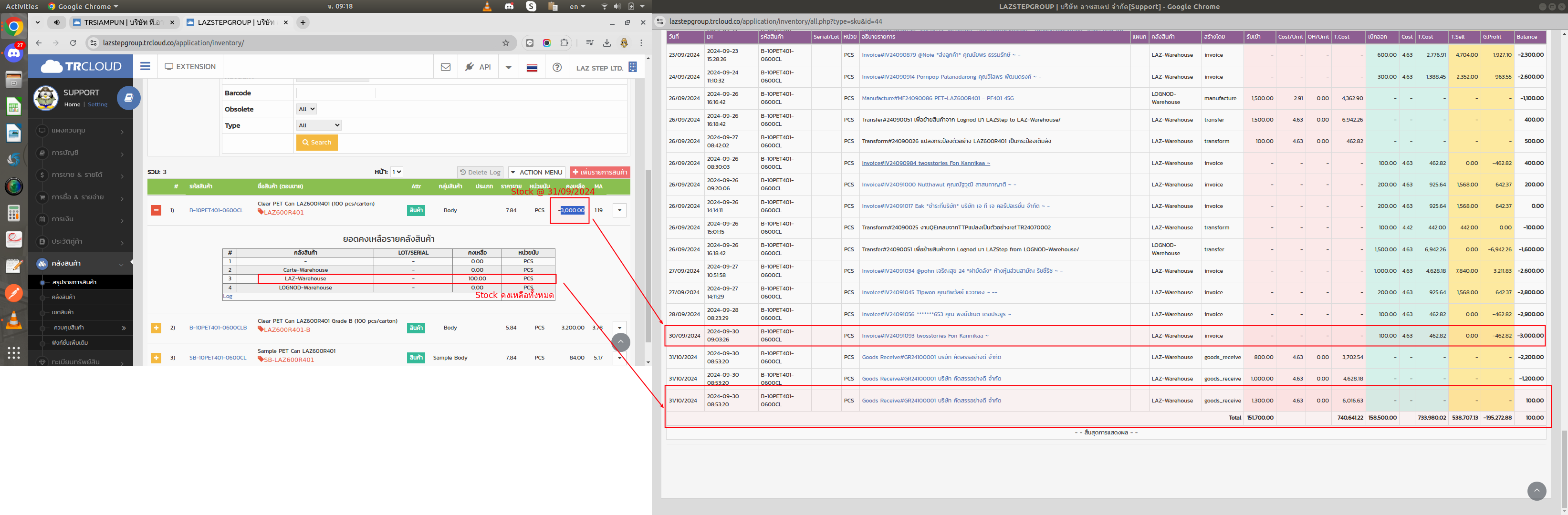
Task: Collapse the B-10PET401-0600CL row with minus button
Action: 157,210
